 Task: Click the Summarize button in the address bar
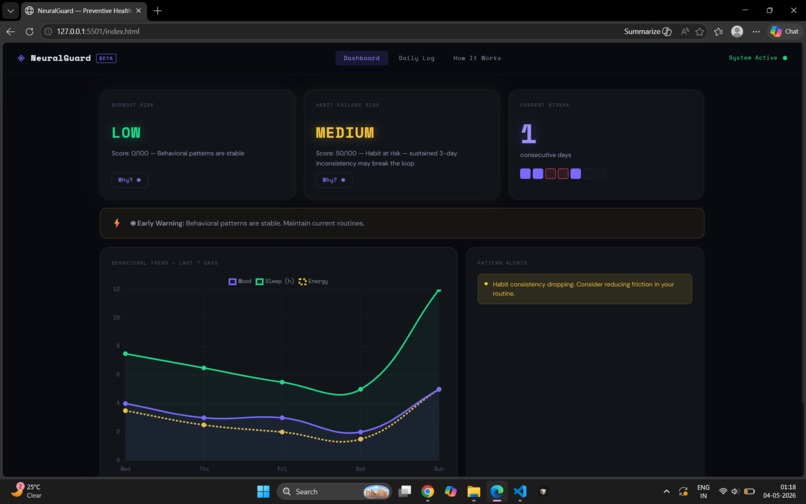pyautogui.click(x=648, y=31)
